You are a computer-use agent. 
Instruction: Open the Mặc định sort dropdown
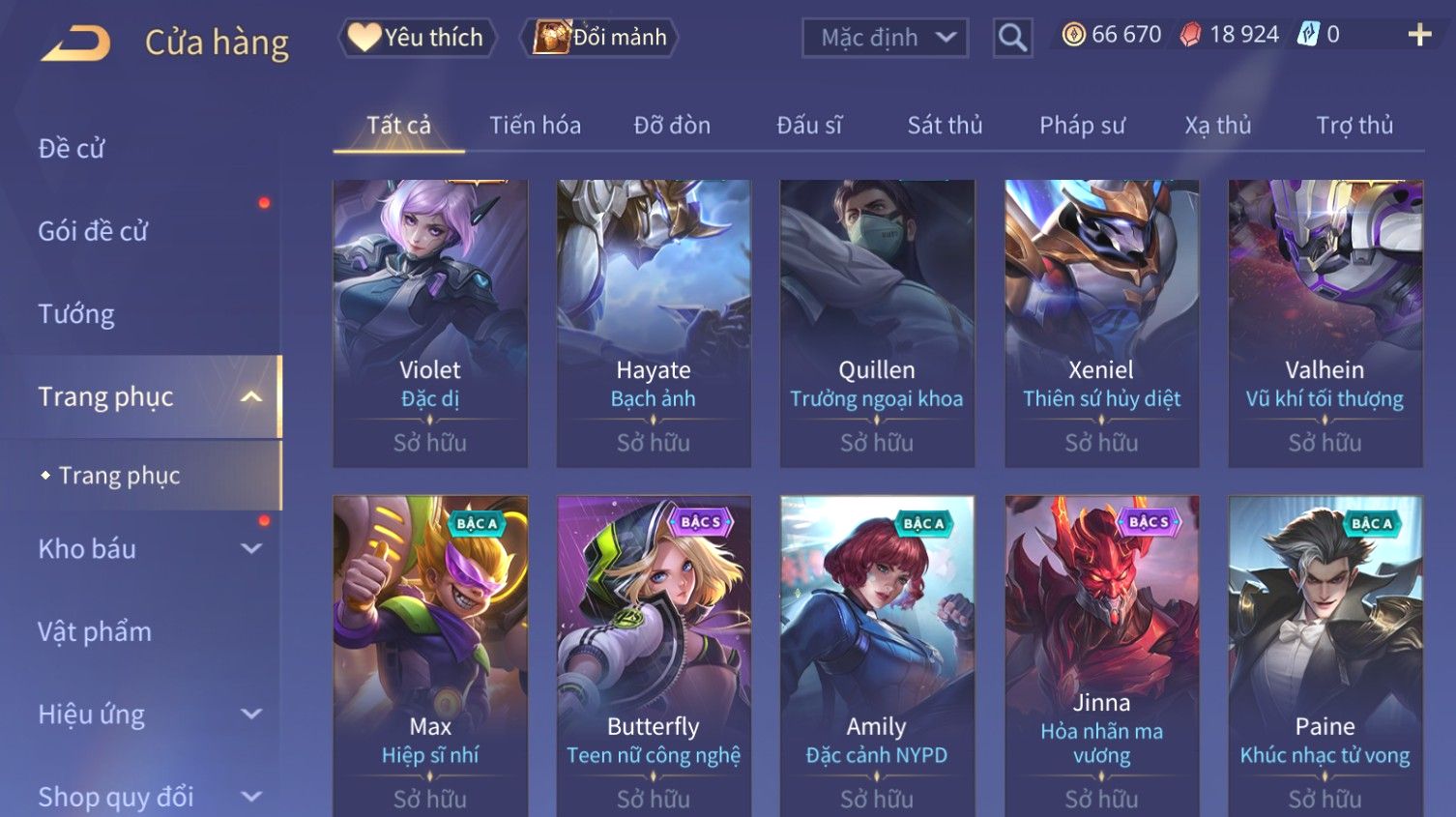click(885, 38)
